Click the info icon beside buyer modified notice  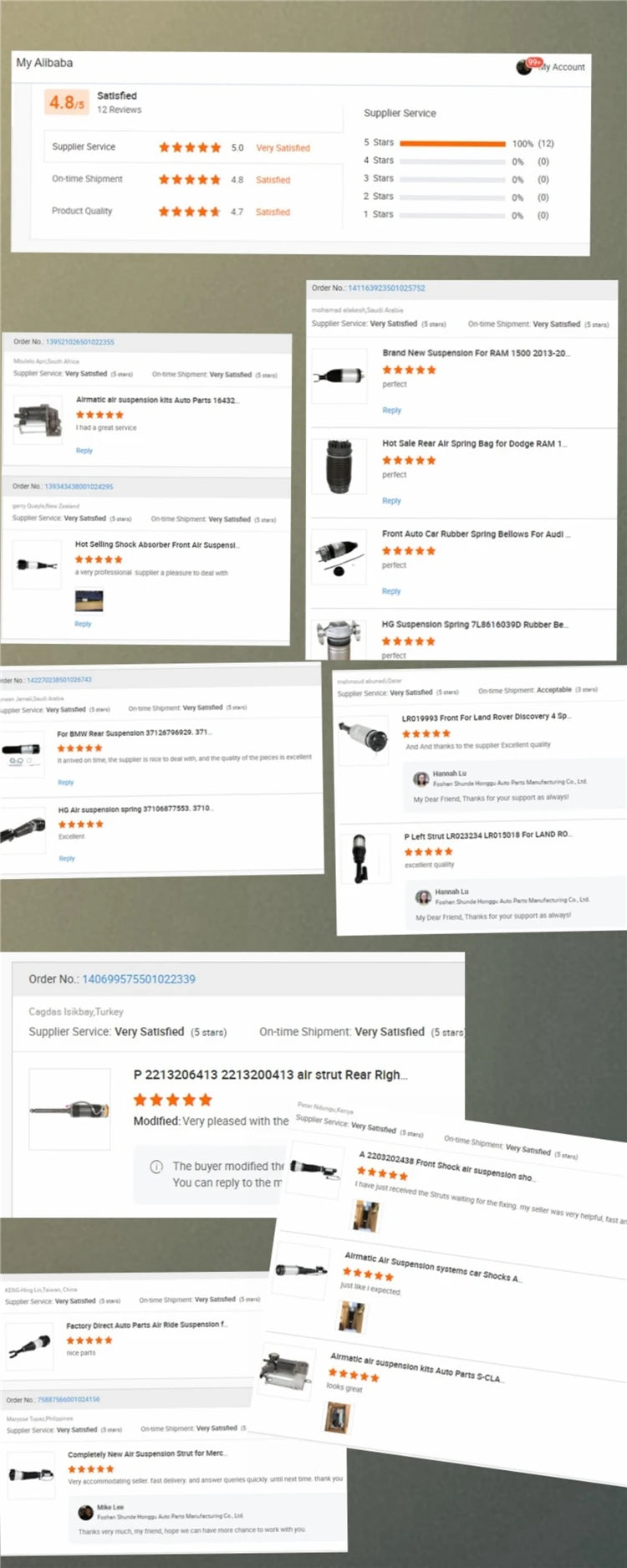pyautogui.click(x=156, y=1167)
